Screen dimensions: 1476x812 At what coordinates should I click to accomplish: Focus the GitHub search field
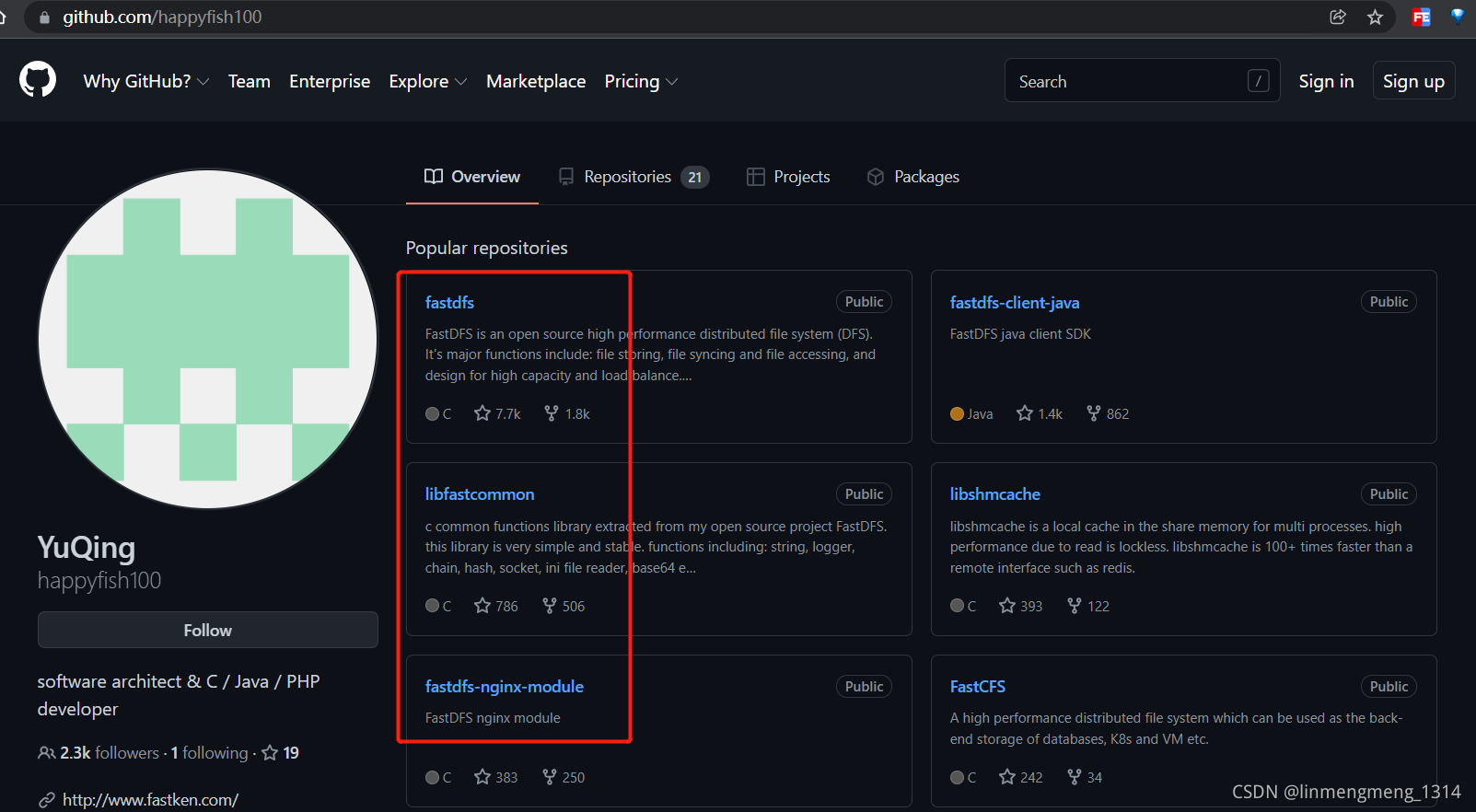1142,81
